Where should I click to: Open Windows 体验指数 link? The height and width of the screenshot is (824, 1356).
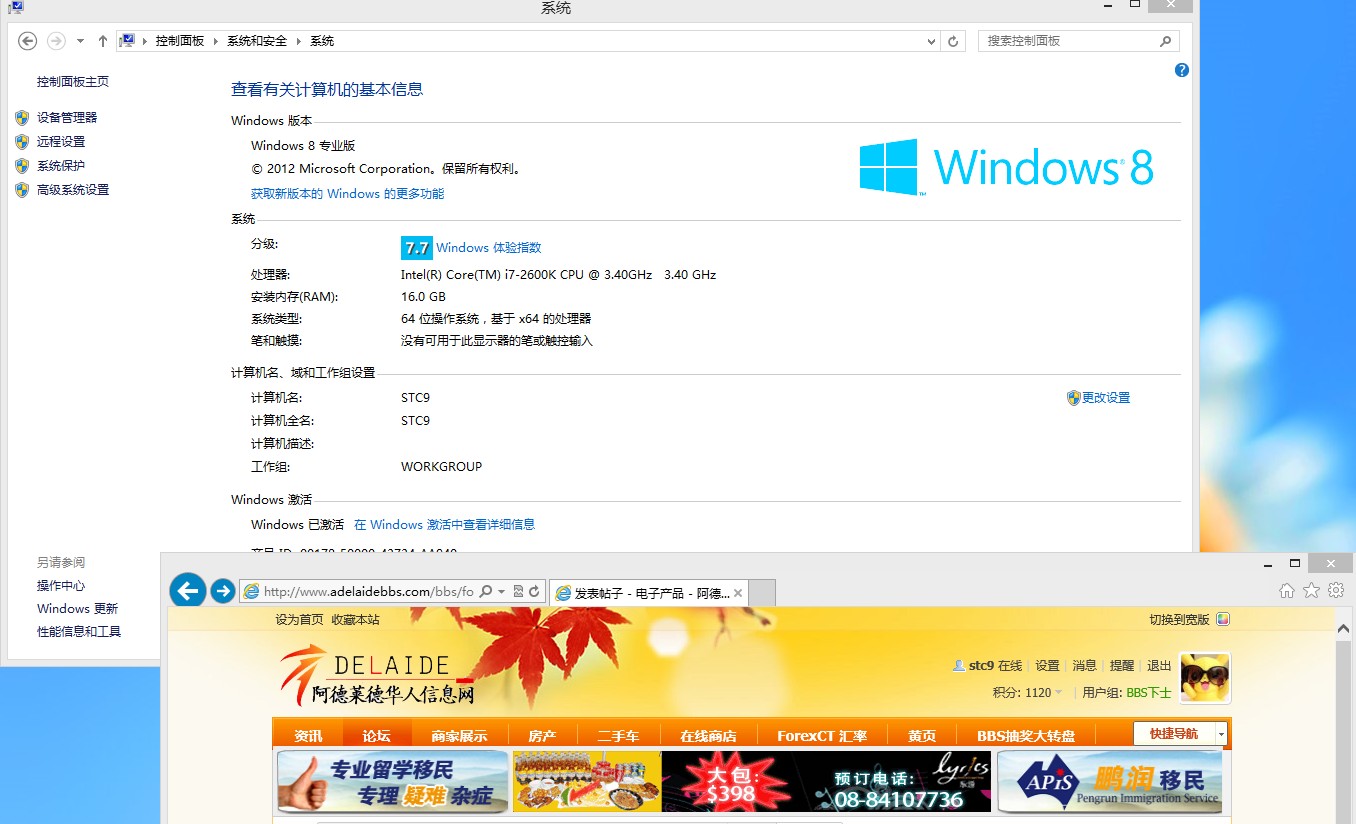(488, 248)
